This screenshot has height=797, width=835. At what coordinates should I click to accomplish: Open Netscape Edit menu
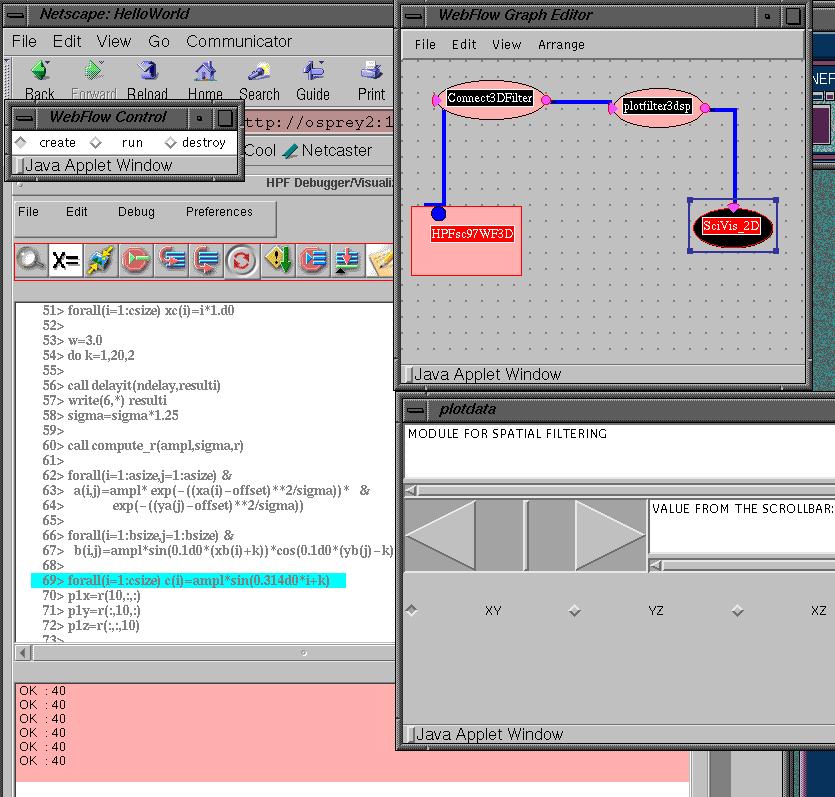[67, 42]
